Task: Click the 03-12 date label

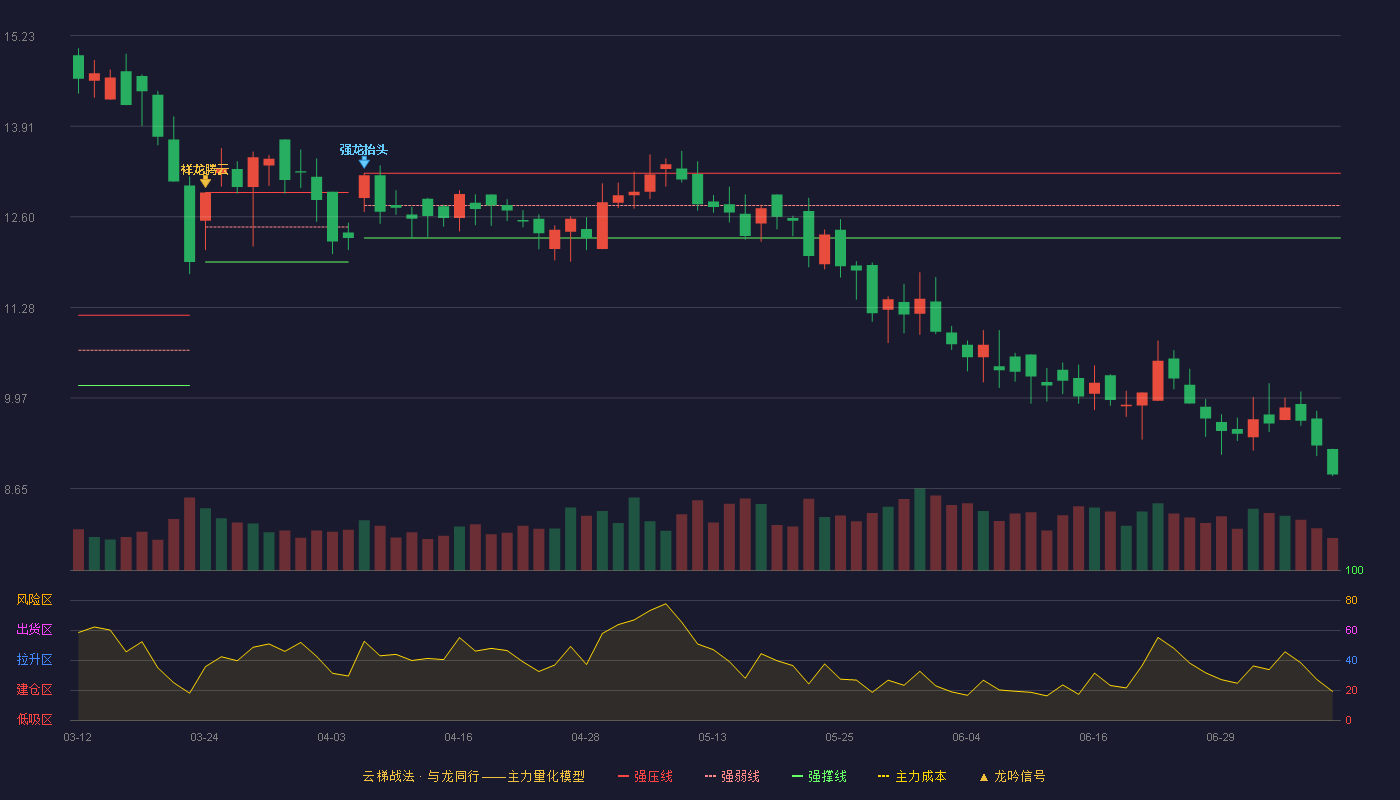Action: (77, 737)
